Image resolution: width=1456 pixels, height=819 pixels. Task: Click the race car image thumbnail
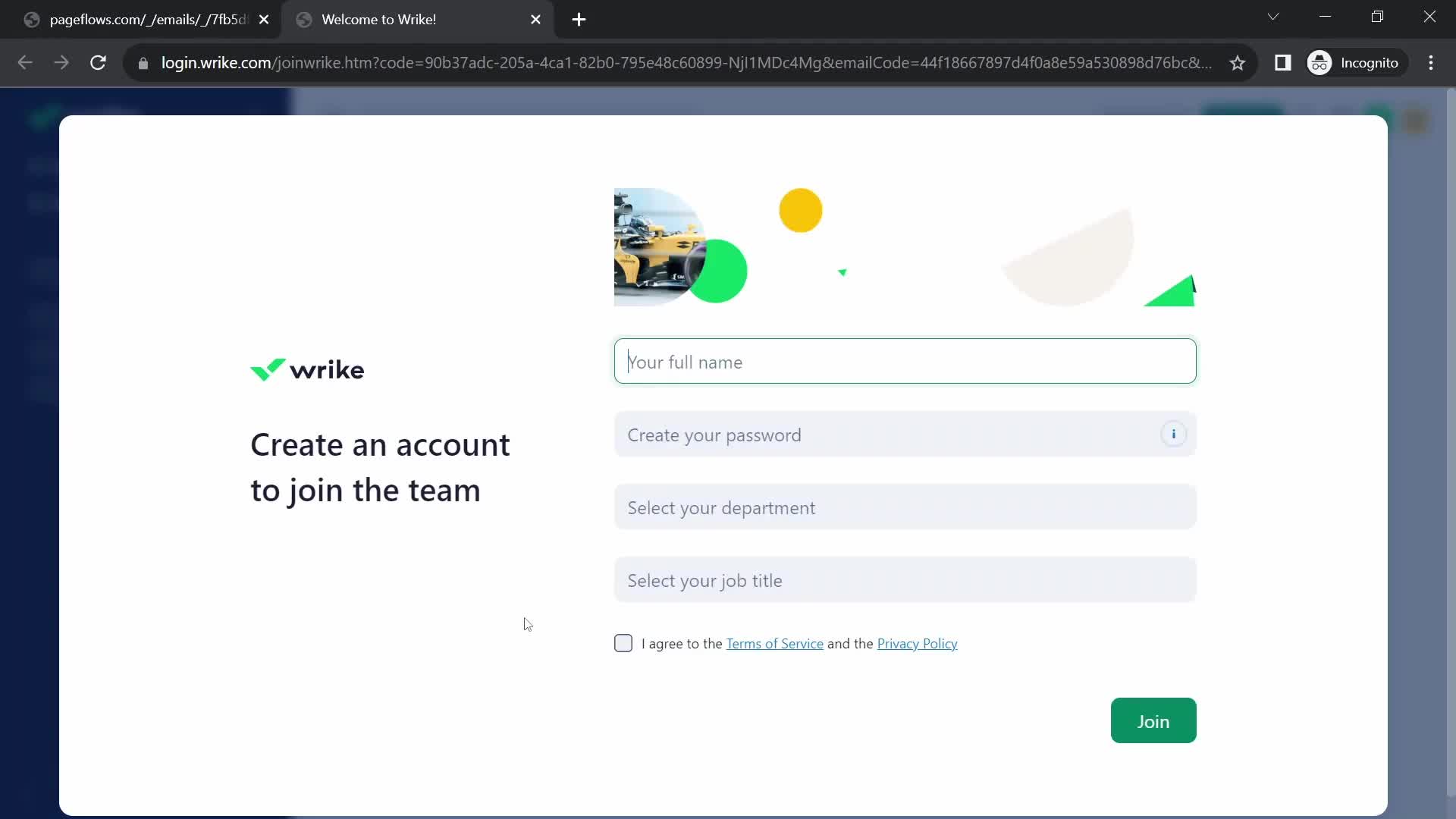(659, 247)
